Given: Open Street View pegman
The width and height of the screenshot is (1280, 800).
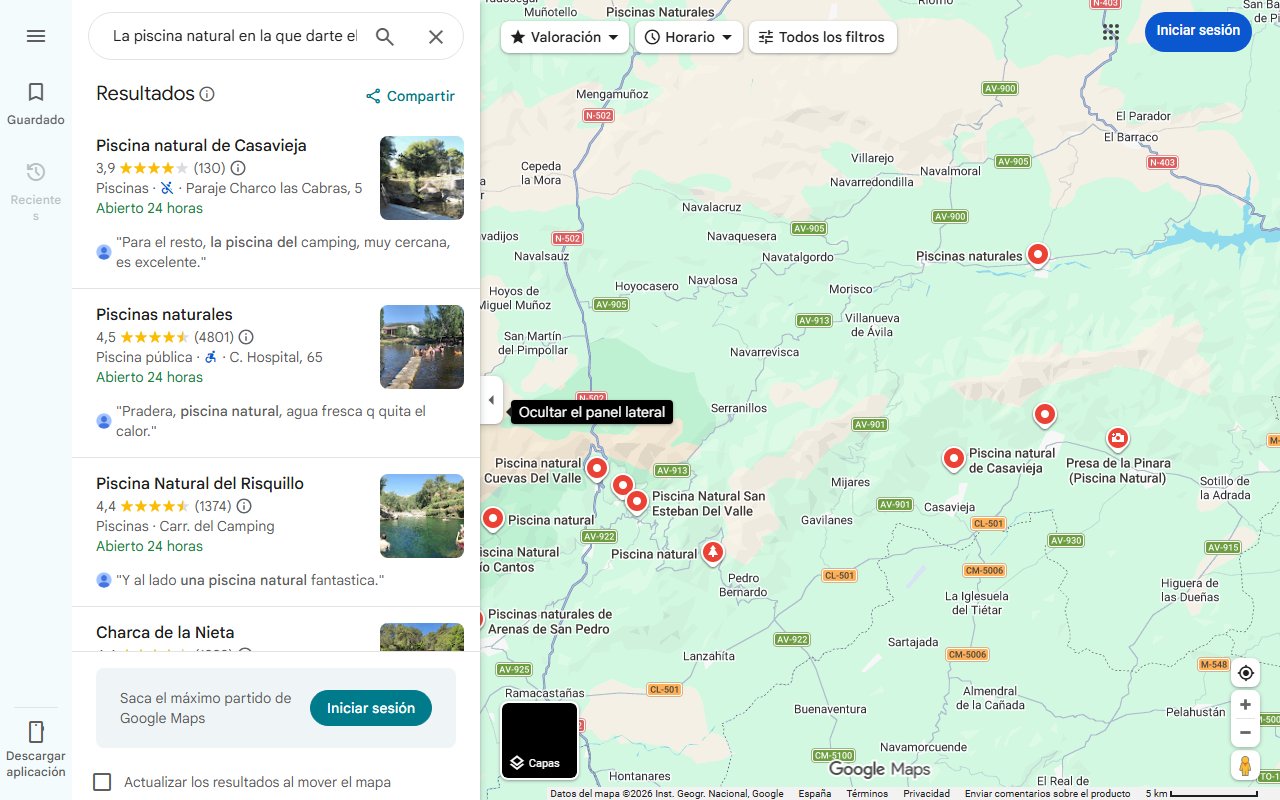Looking at the screenshot, I should tap(1245, 766).
